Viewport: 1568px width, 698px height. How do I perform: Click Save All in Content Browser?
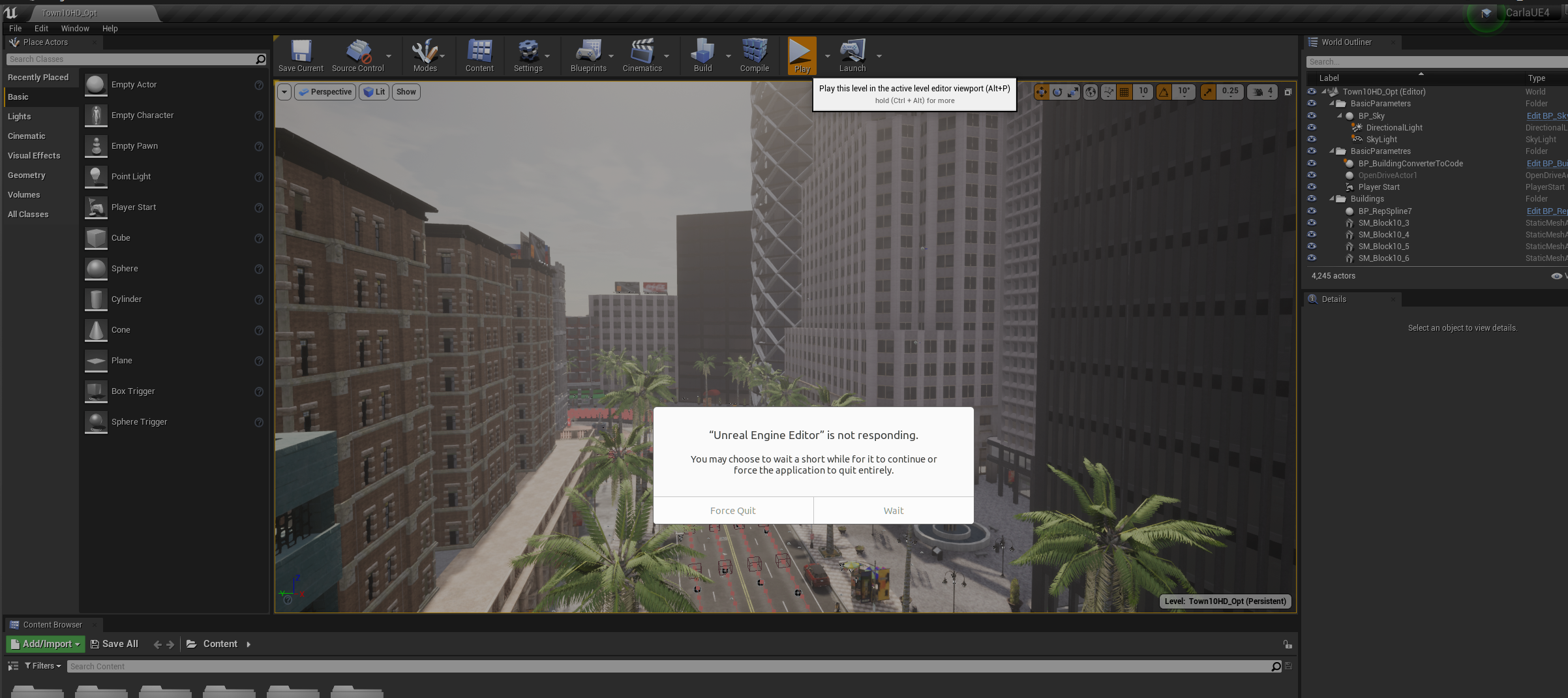pyautogui.click(x=114, y=644)
